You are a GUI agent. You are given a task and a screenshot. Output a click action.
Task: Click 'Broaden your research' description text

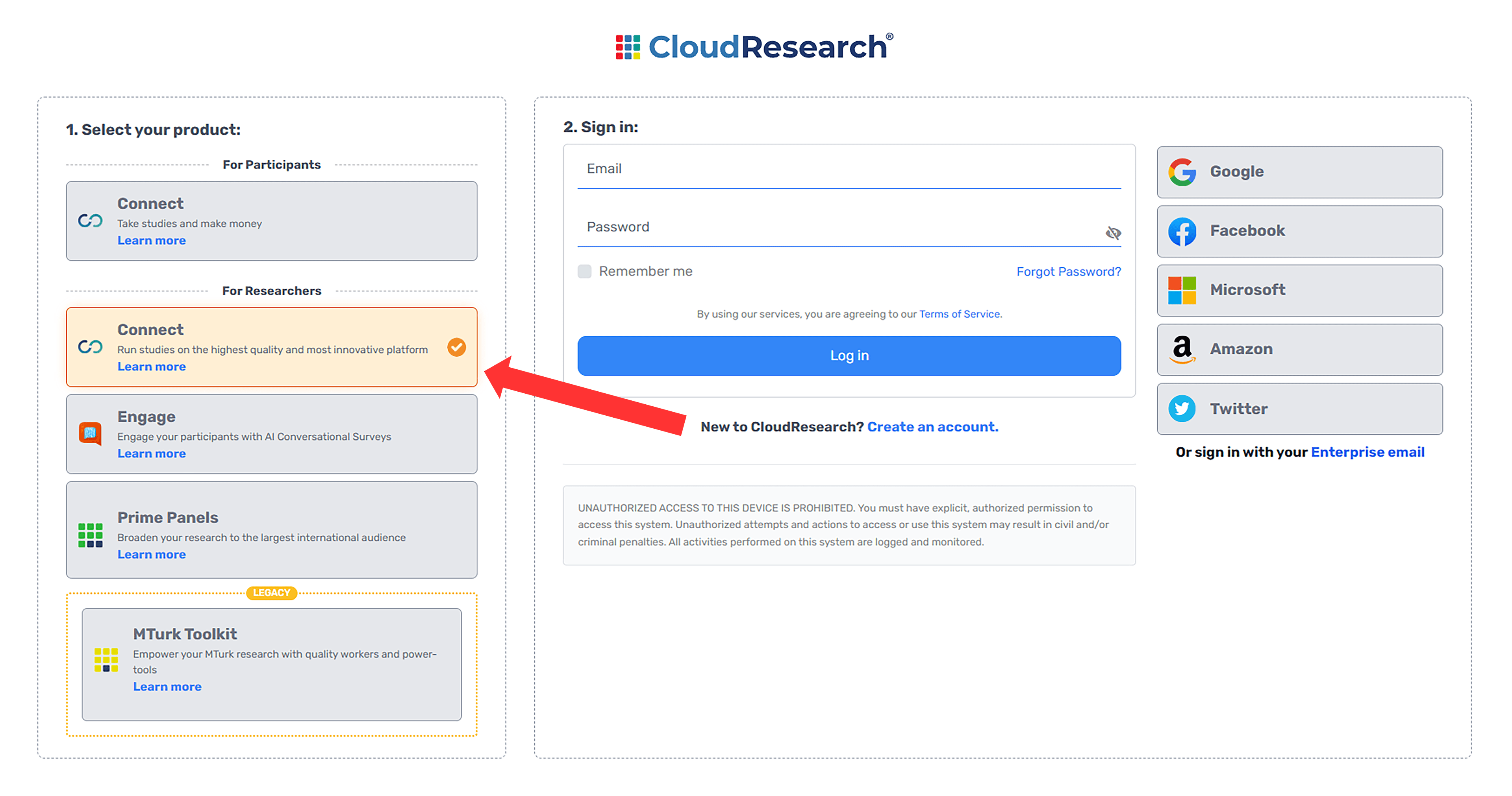click(261, 538)
